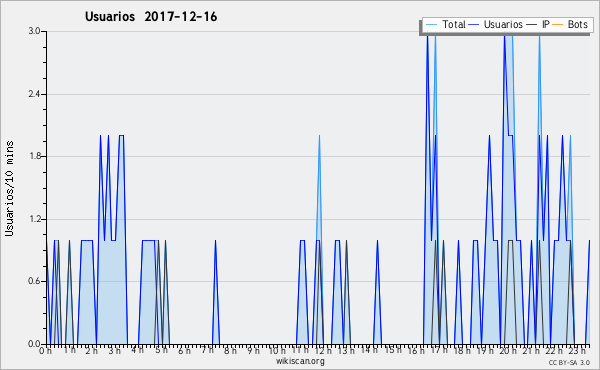Click the 0.6 y-axis value
The width and height of the screenshot is (600, 370).
pos(34,282)
